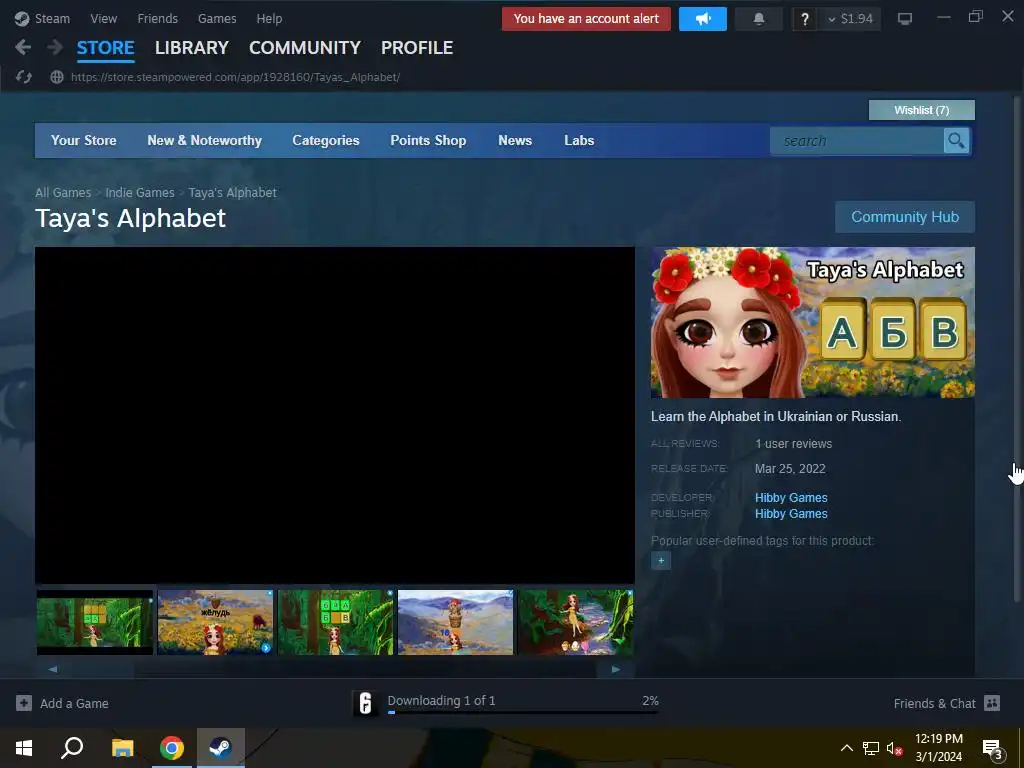Select the жёлудь acorn thumbnail
This screenshot has width=1024, height=768.
[215, 622]
